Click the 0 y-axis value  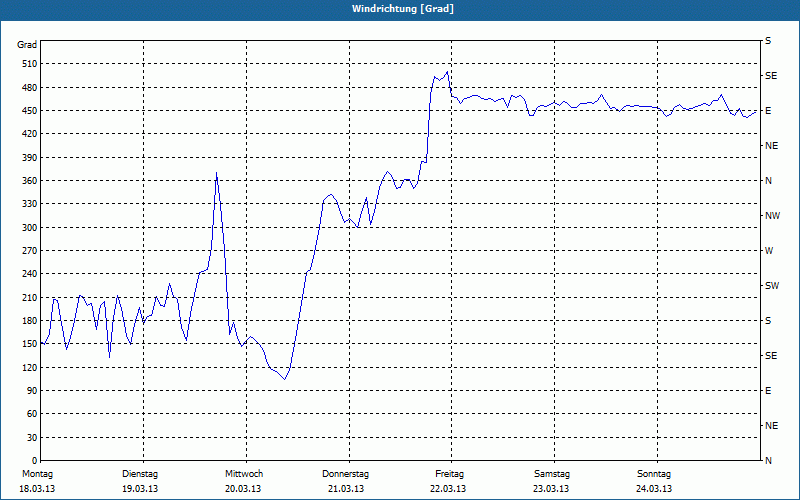click(x=35, y=461)
